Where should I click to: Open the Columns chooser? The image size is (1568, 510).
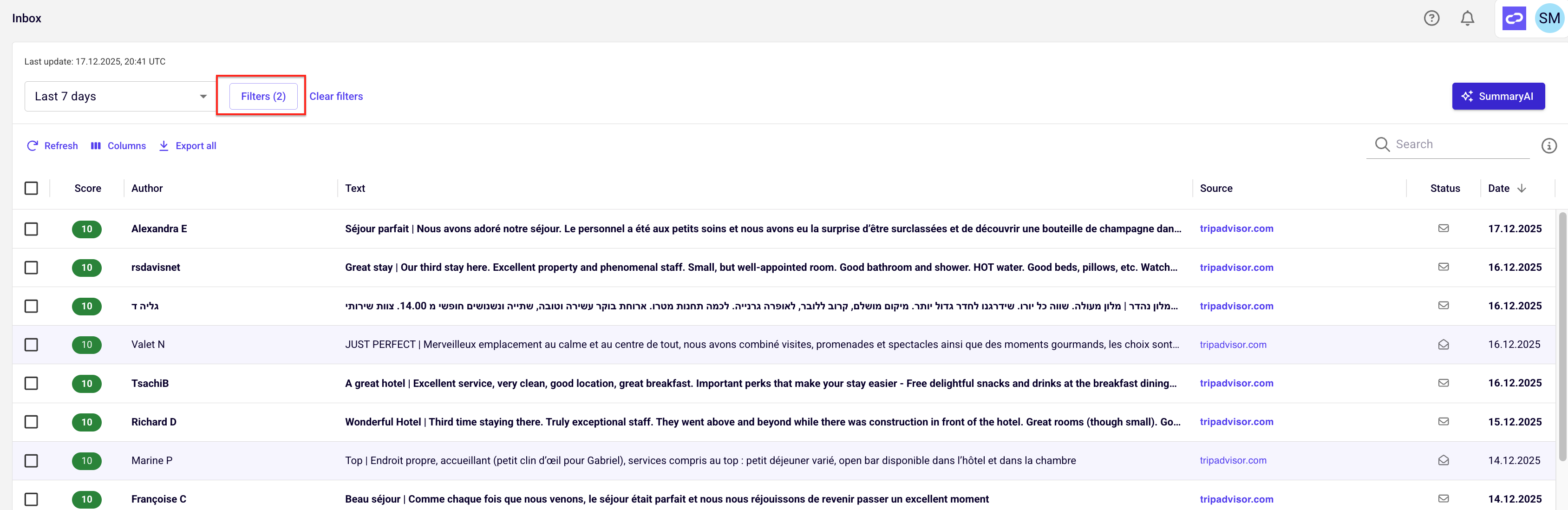coord(118,146)
